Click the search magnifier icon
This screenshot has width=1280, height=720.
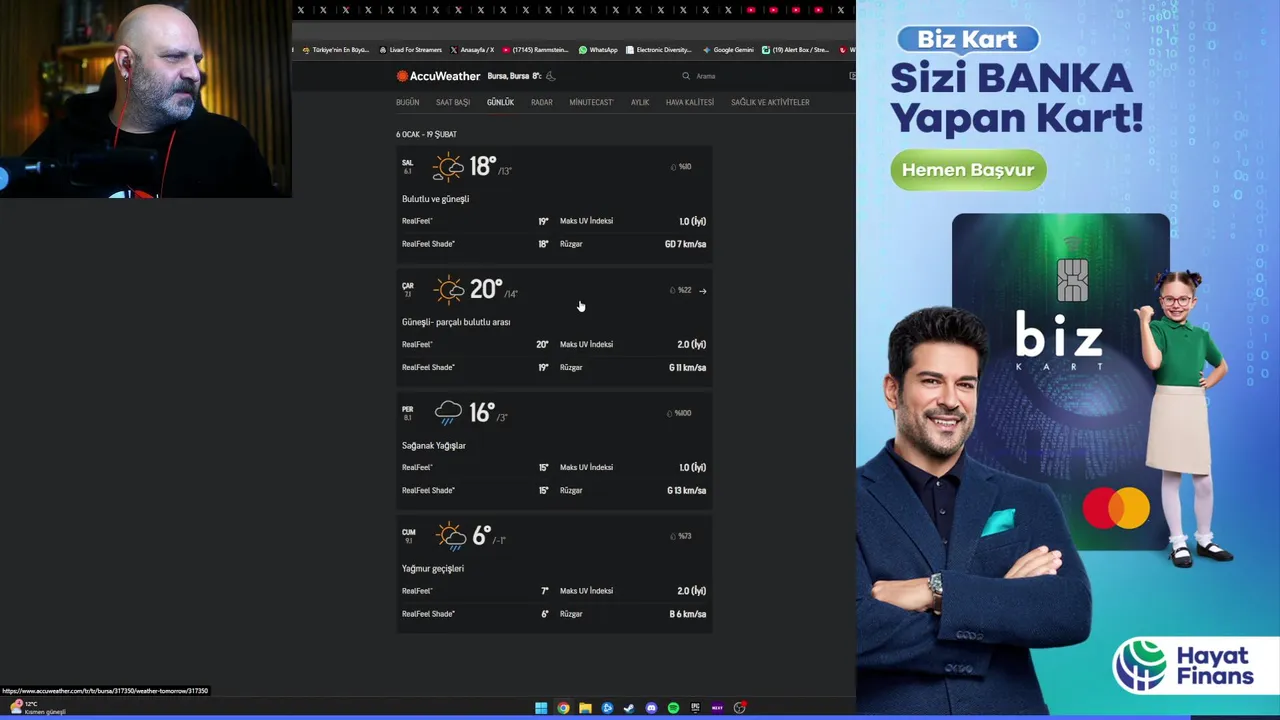(x=686, y=76)
